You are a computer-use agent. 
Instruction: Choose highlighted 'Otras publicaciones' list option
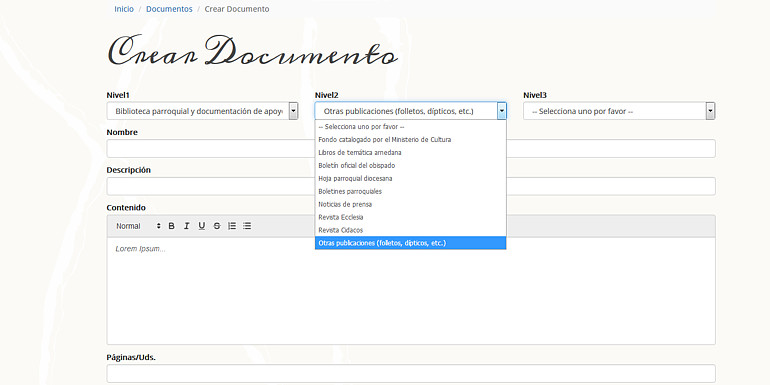411,243
